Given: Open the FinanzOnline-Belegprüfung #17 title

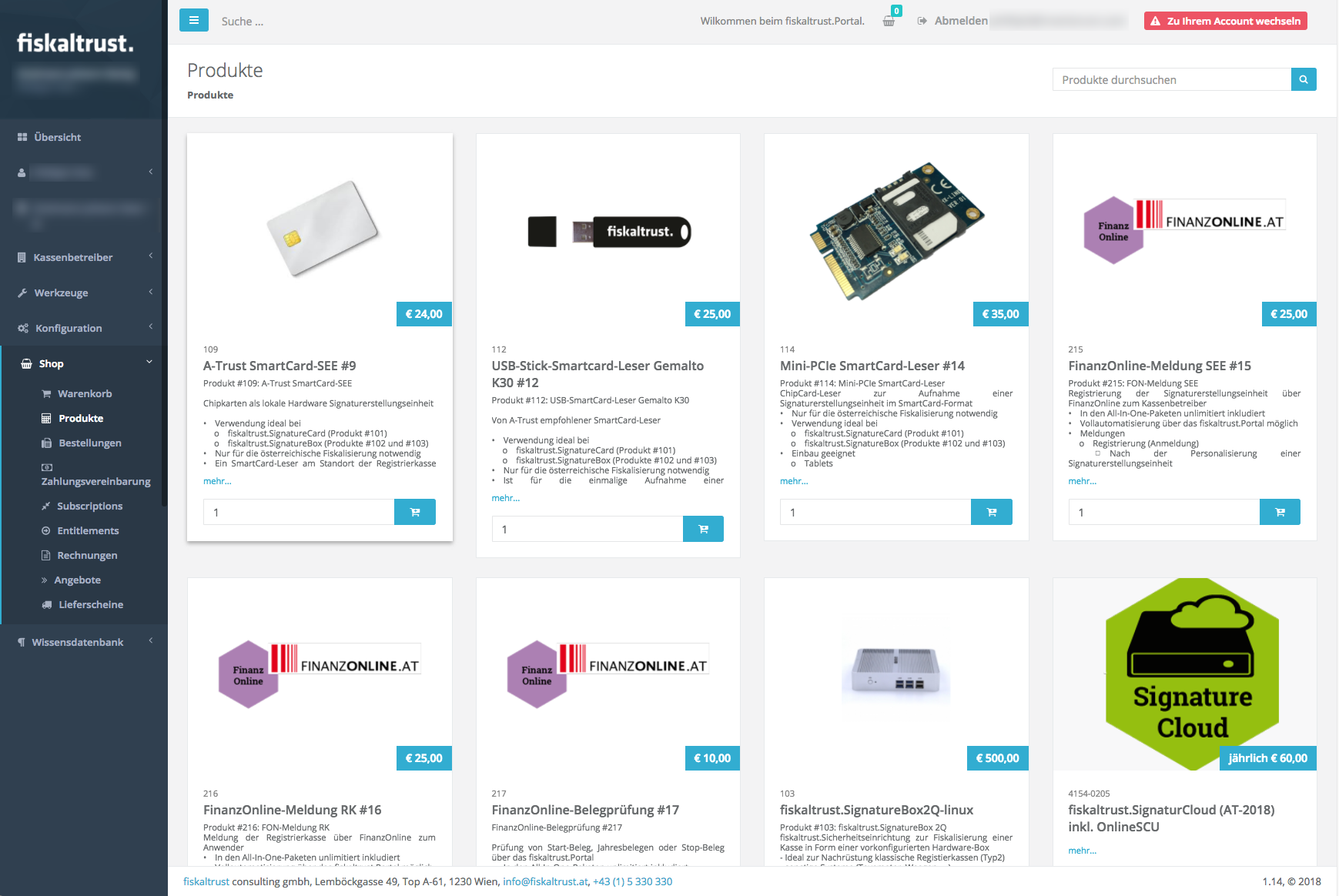Looking at the screenshot, I should click(585, 810).
